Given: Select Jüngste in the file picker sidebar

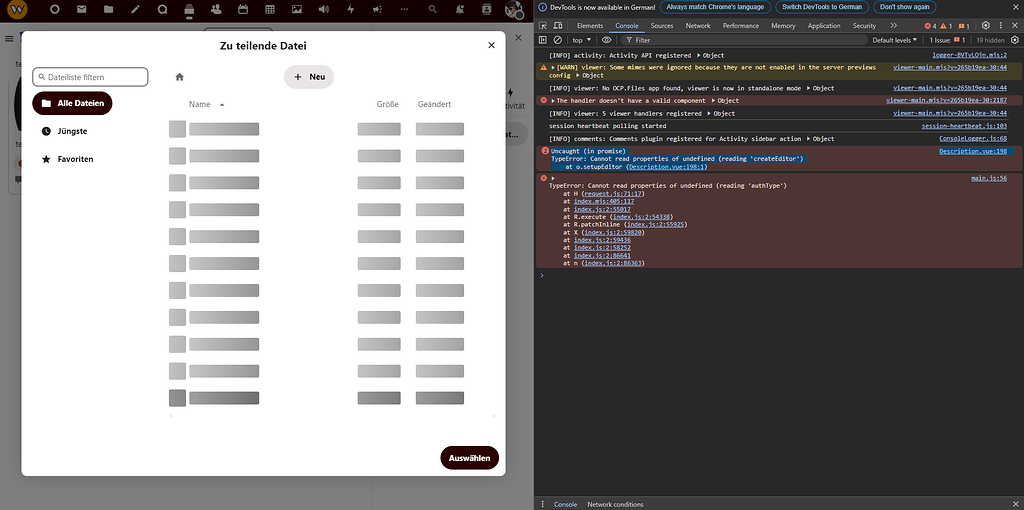Looking at the screenshot, I should pyautogui.click(x=72, y=131).
